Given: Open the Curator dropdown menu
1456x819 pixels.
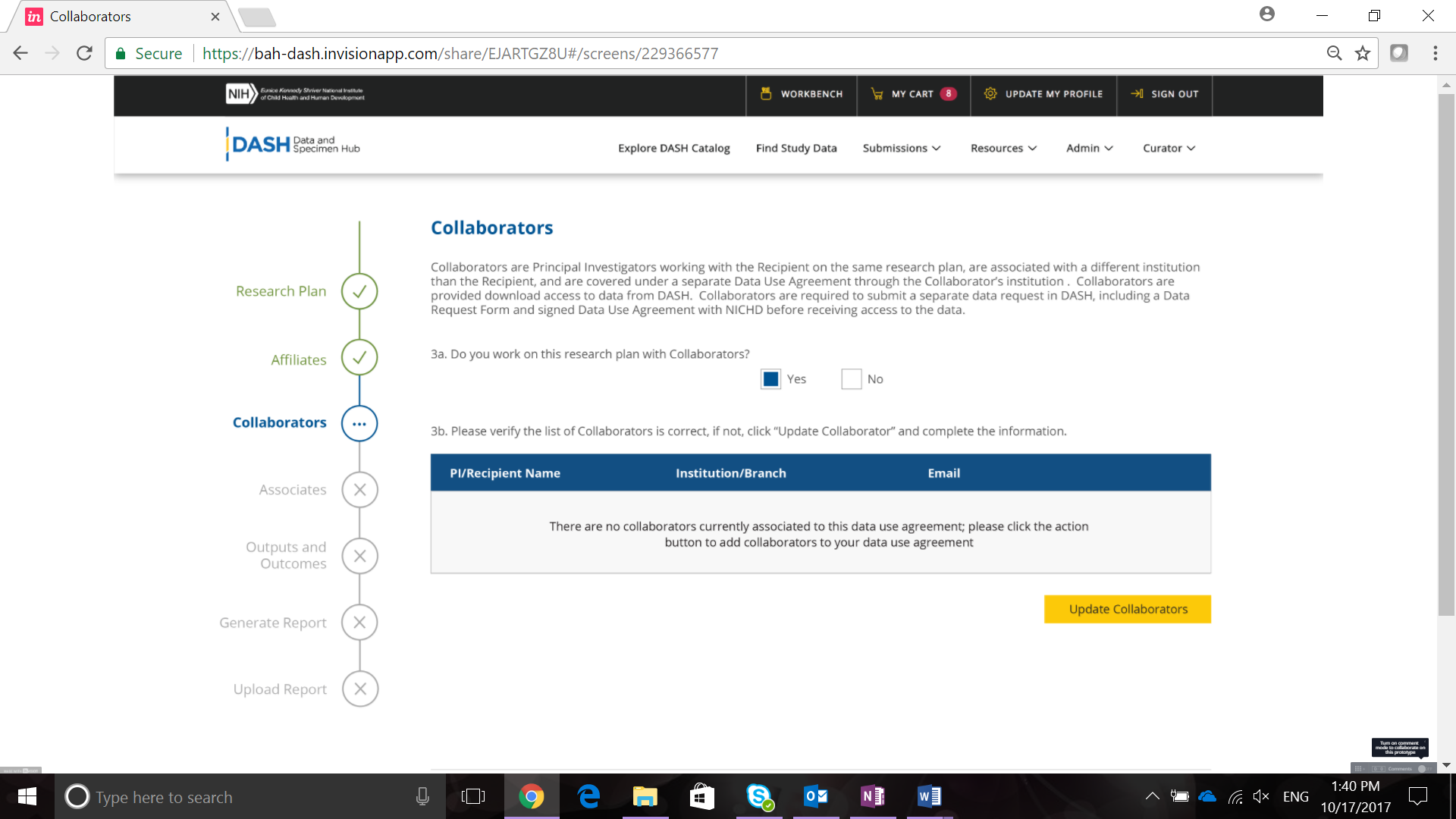Looking at the screenshot, I should (1169, 148).
